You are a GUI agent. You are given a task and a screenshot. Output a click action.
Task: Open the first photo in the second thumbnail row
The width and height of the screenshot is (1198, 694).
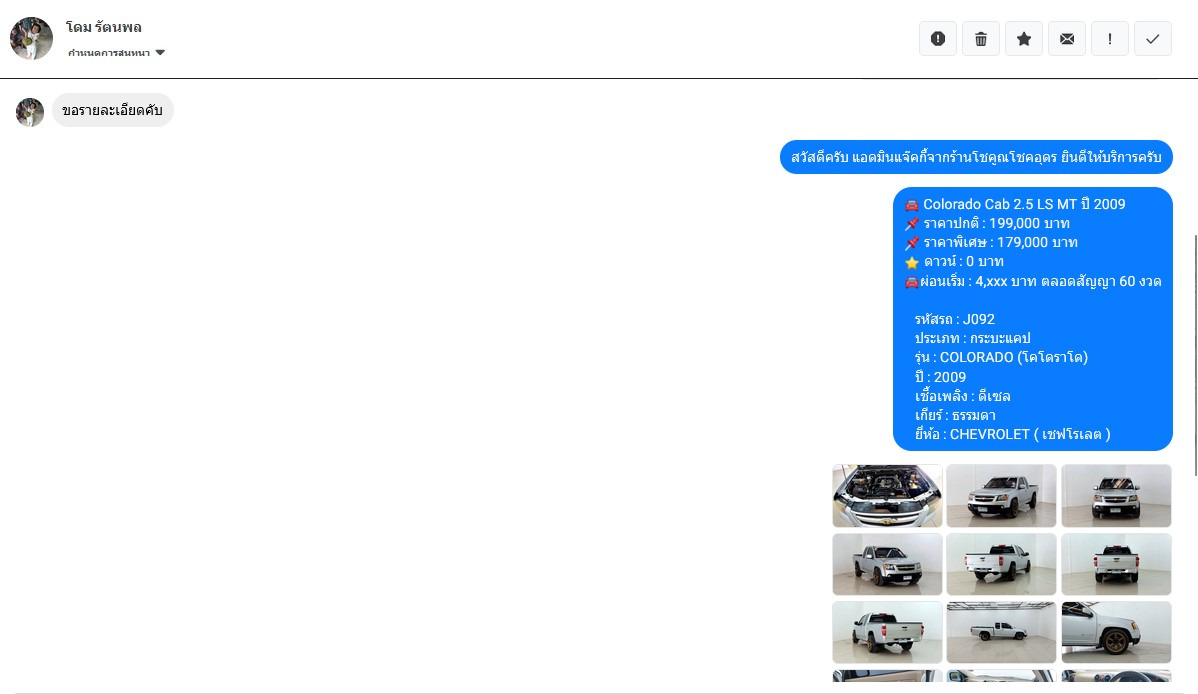pyautogui.click(x=887, y=564)
